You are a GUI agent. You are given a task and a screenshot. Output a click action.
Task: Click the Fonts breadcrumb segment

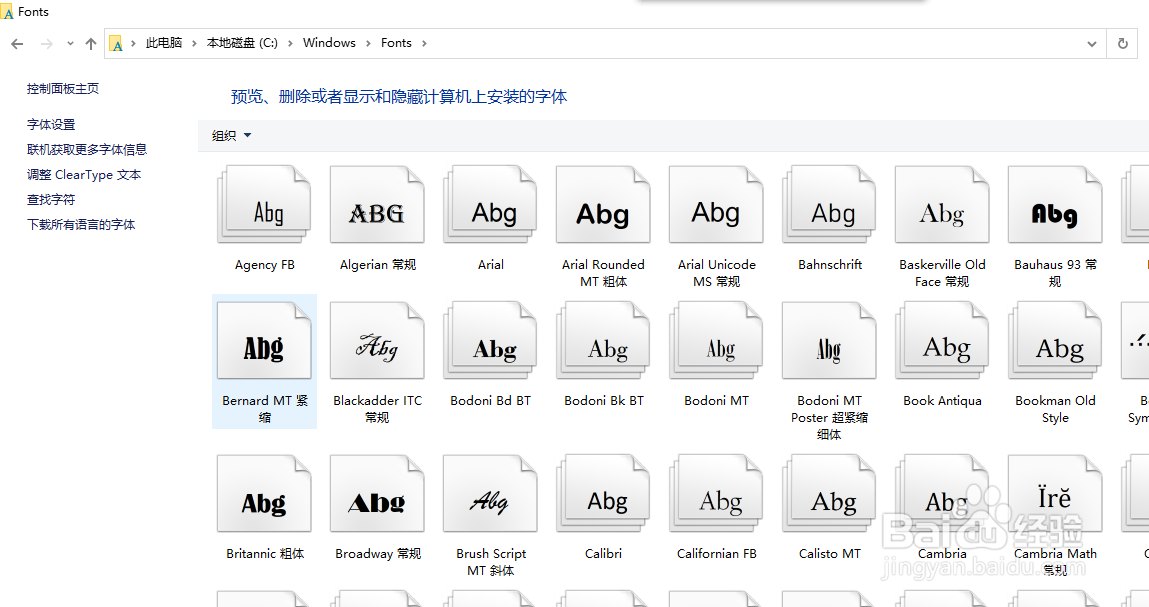click(396, 43)
